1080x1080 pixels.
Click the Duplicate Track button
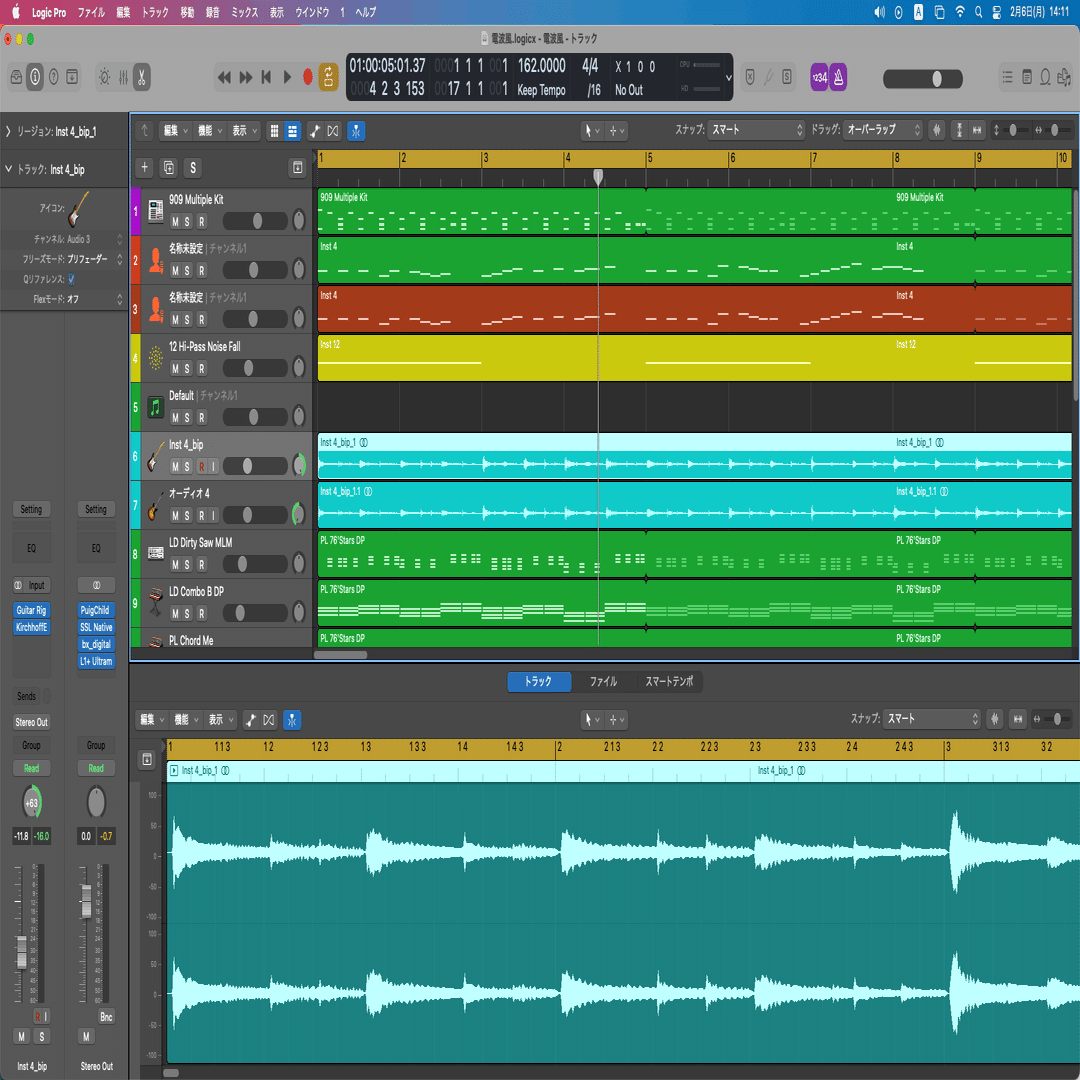coord(169,167)
